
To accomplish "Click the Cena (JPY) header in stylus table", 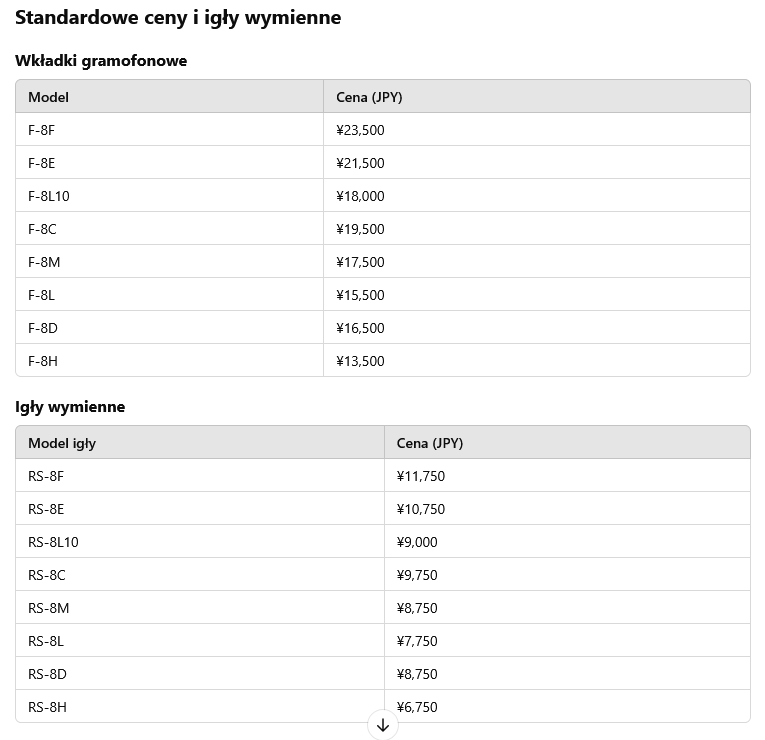I will [x=430, y=443].
